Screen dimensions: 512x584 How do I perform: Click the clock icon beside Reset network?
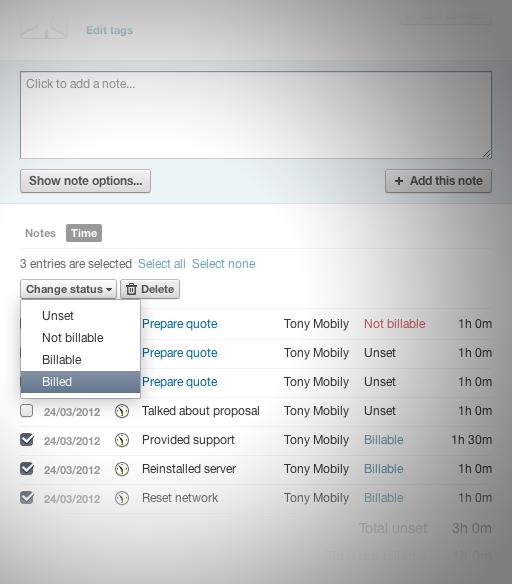122,498
